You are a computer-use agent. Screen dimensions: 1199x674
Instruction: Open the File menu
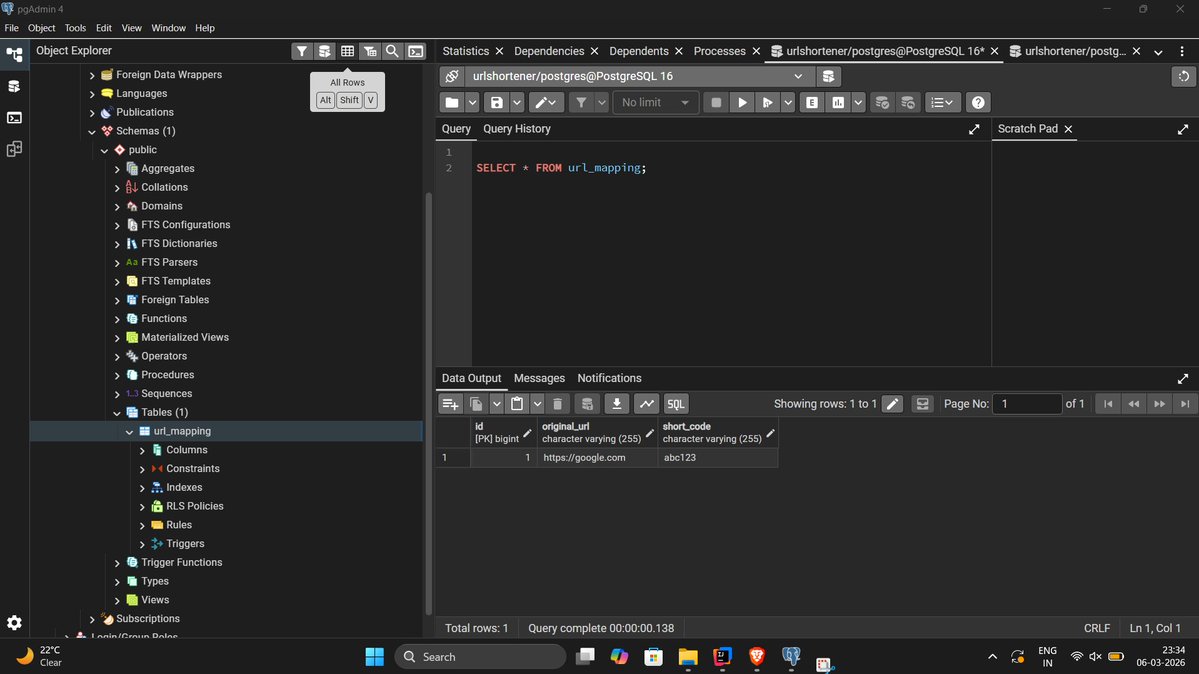[11, 28]
